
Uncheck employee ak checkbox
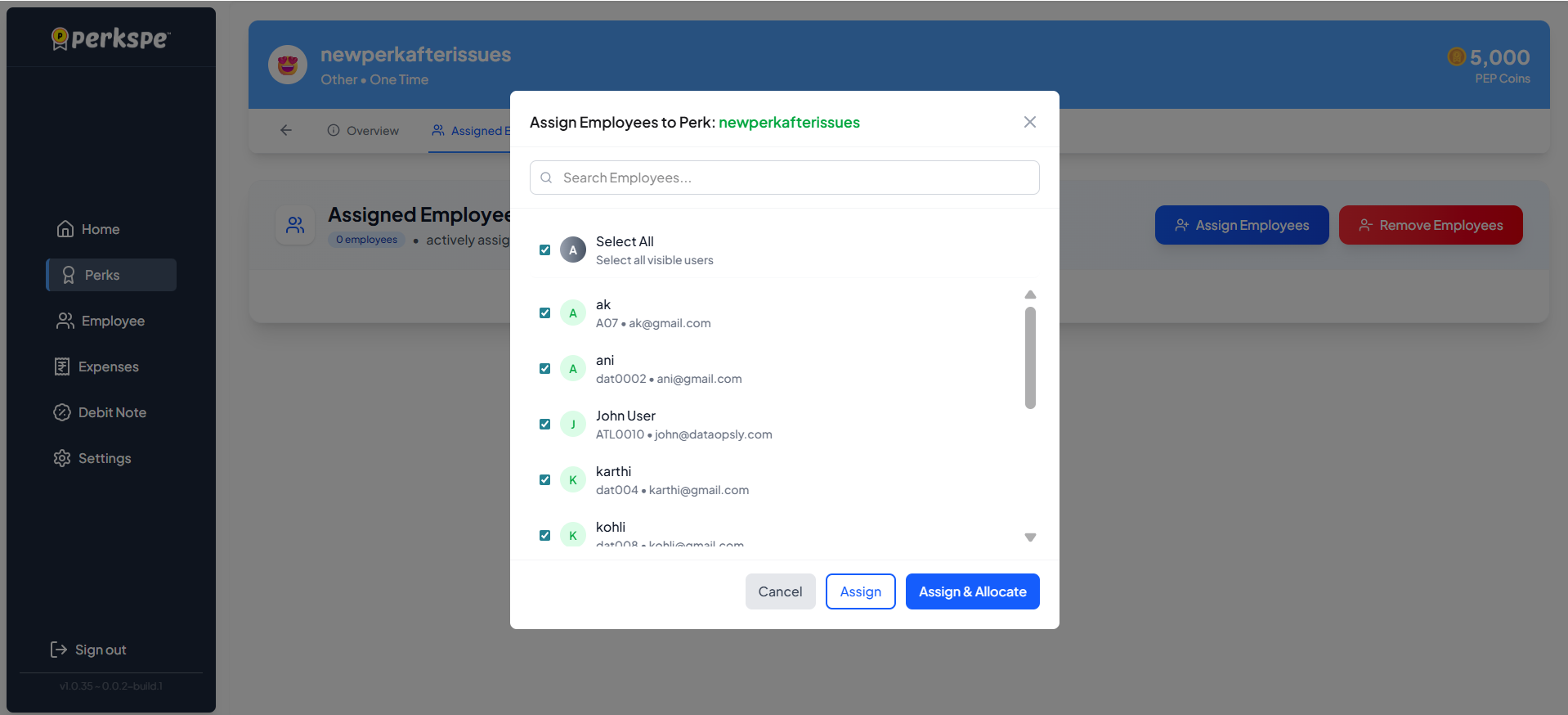[544, 313]
